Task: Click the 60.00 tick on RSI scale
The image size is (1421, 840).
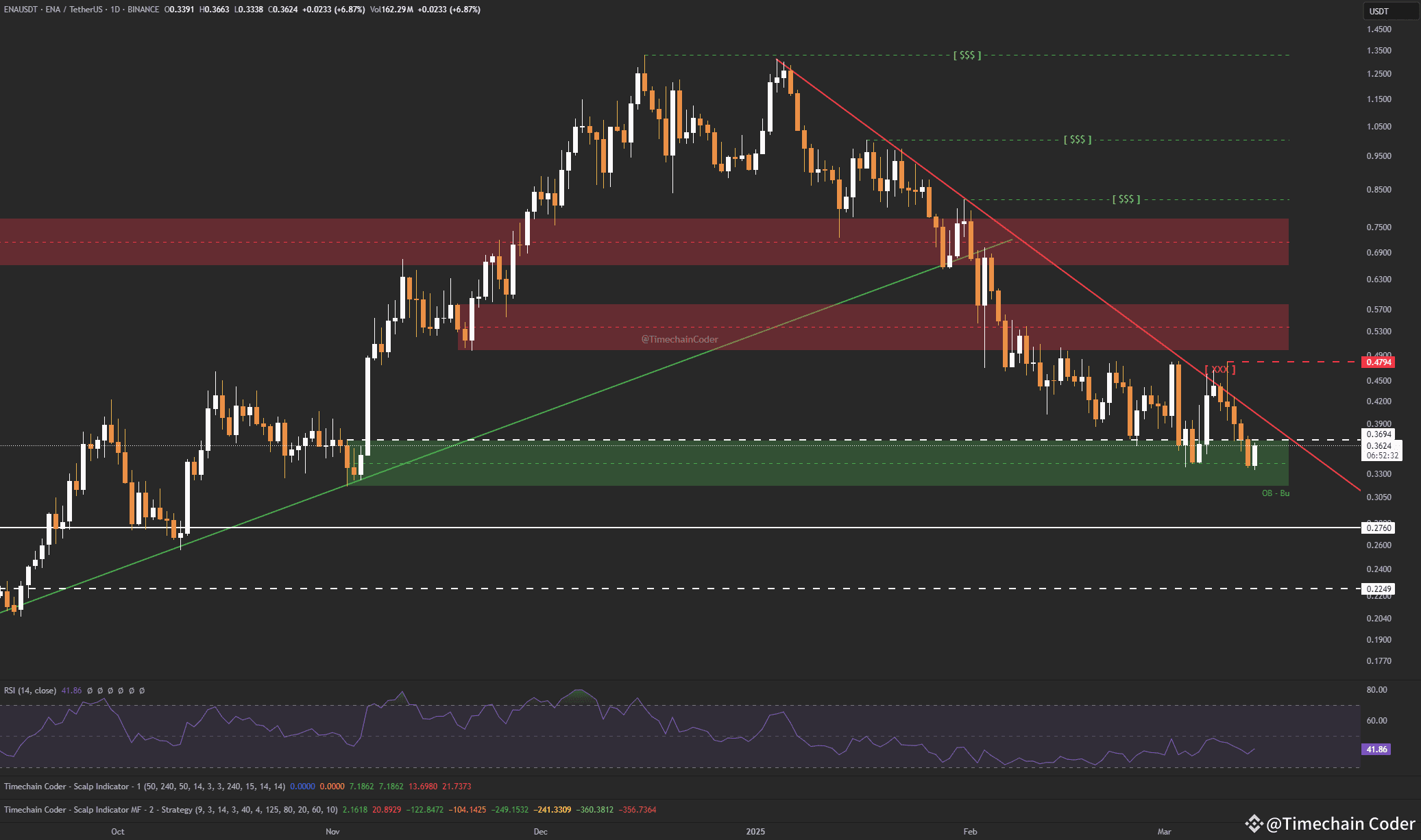Action: click(1376, 721)
